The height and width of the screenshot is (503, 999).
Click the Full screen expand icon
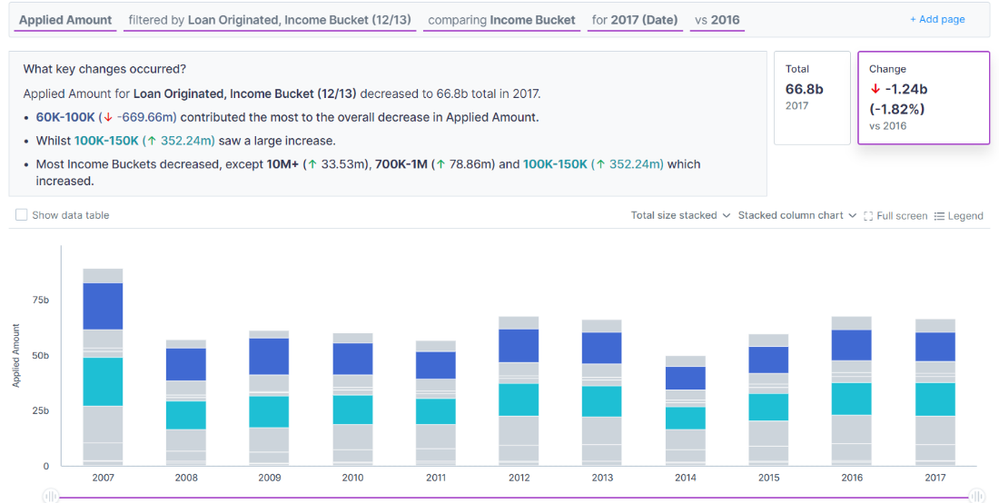pyautogui.click(x=868, y=216)
